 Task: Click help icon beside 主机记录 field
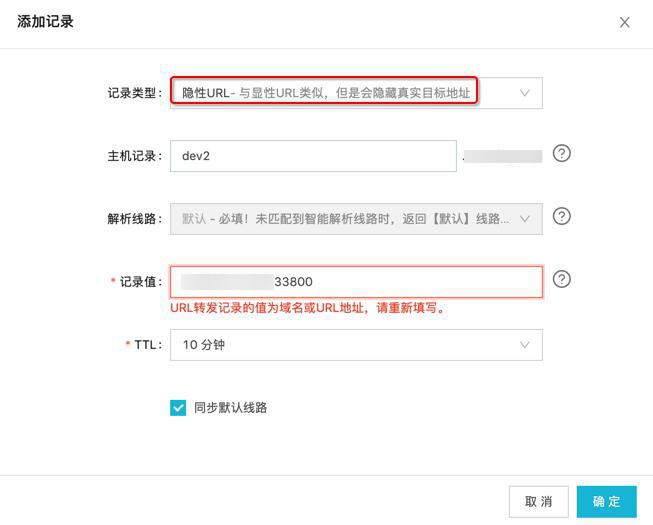[561, 154]
